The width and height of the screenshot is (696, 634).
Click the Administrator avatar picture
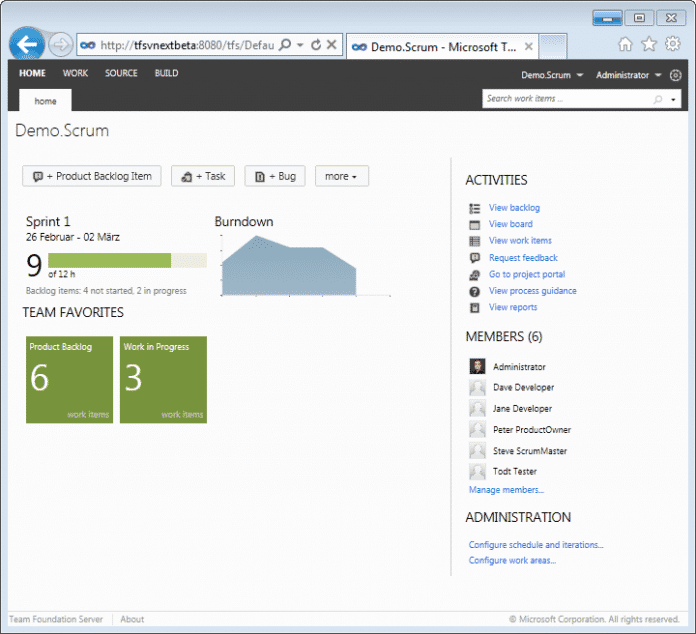(477, 367)
